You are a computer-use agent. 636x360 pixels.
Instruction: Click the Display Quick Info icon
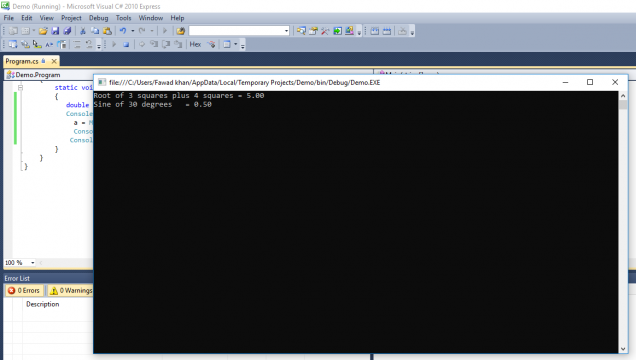point(37,44)
